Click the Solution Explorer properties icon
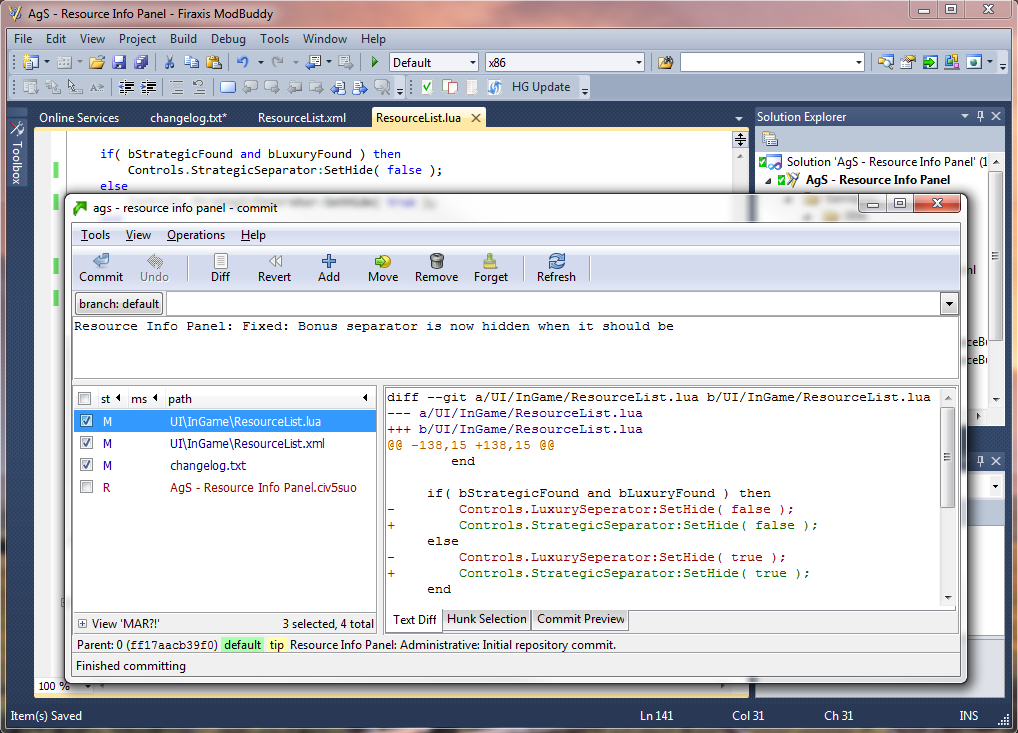Screen dimensions: 1018x733 [x=770, y=139]
